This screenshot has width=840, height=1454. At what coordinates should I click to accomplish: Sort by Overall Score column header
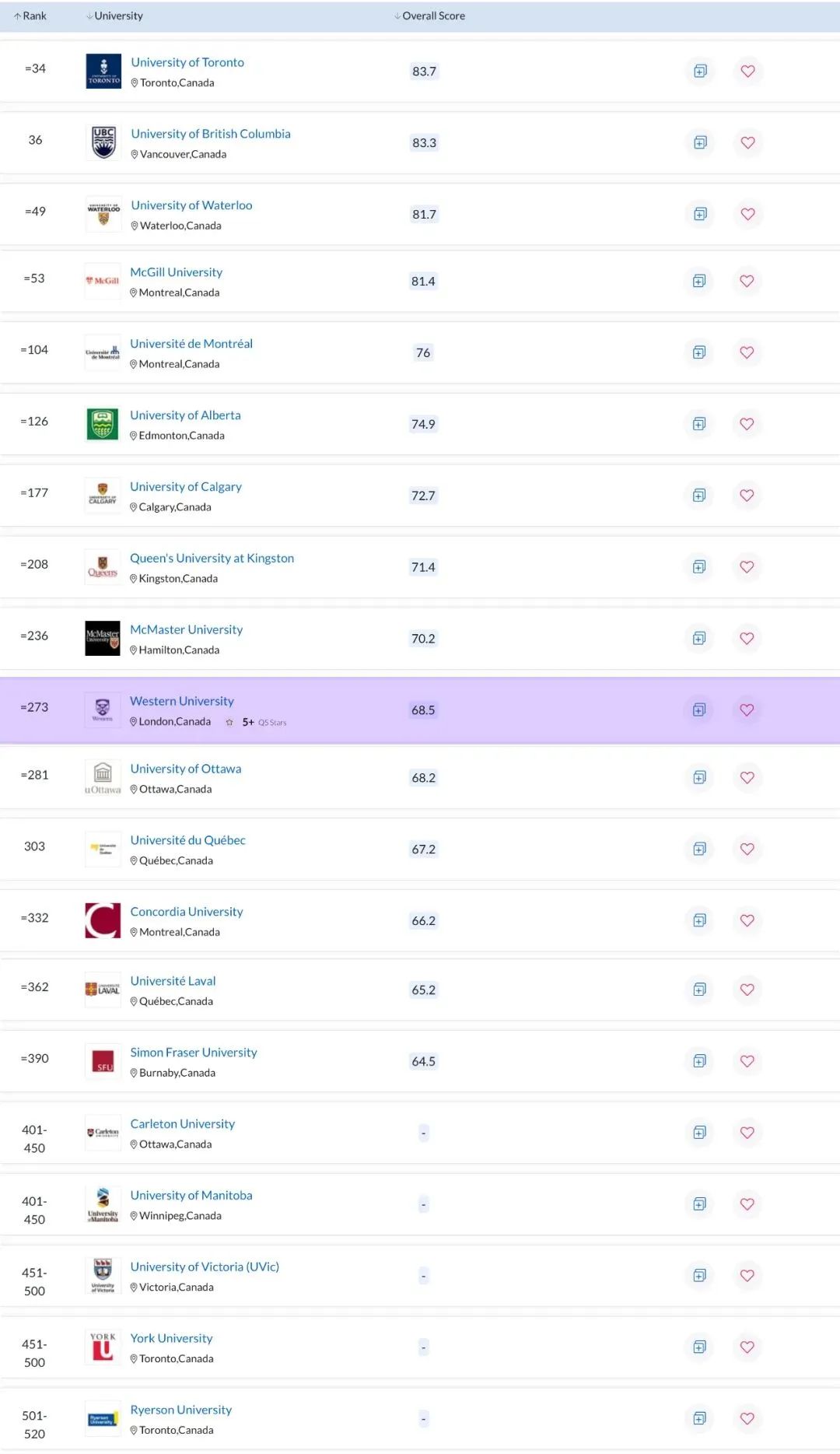(430, 16)
